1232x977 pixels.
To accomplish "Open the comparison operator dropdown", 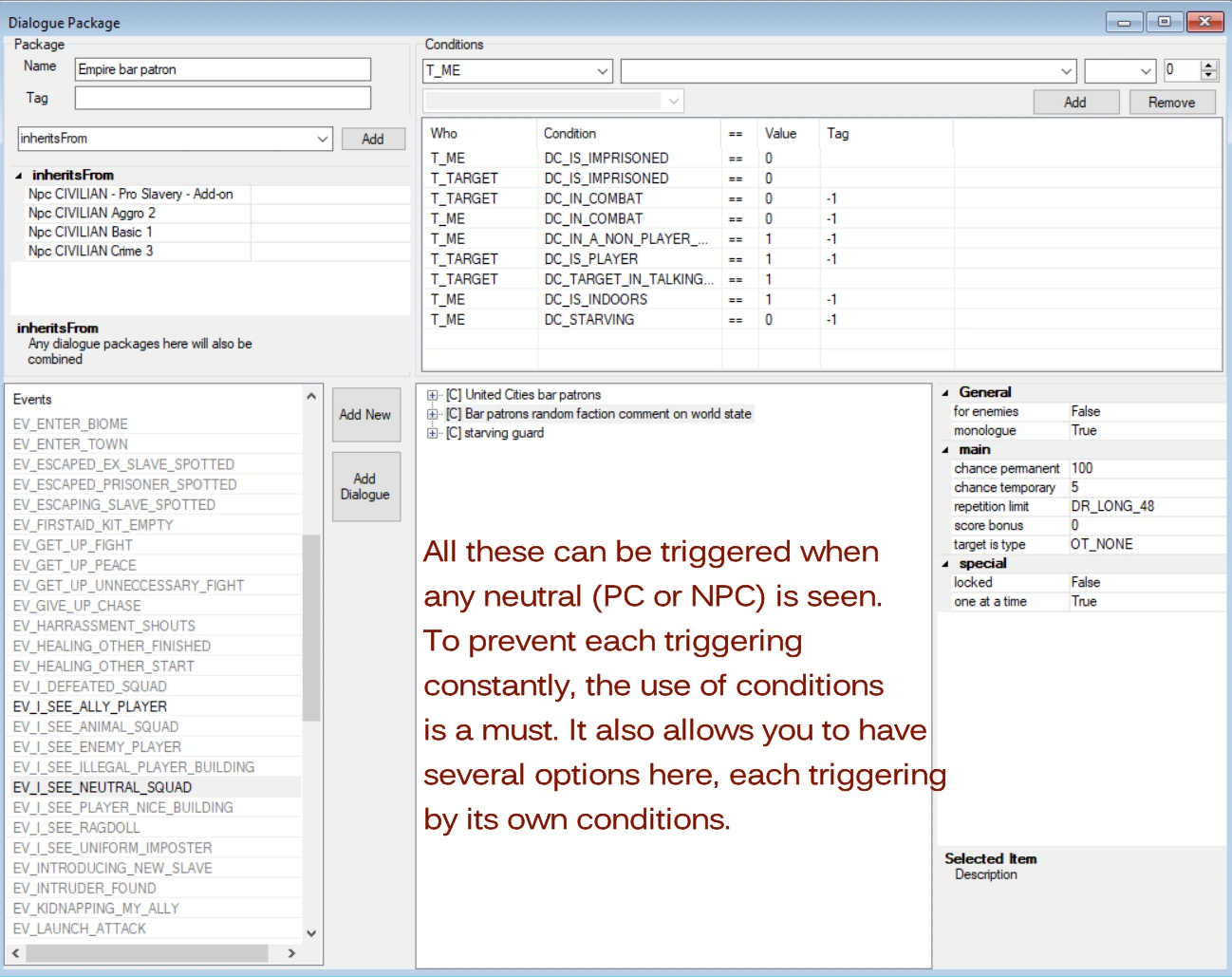I will tap(1146, 70).
